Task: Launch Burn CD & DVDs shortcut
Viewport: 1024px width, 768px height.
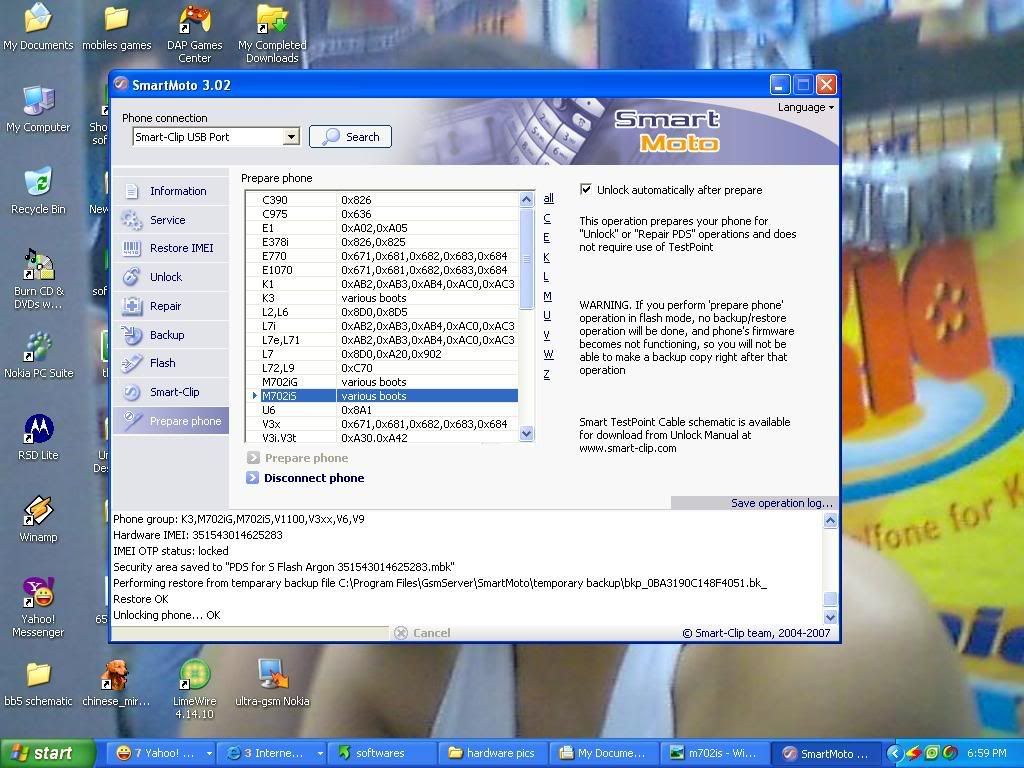Action: click(x=38, y=264)
